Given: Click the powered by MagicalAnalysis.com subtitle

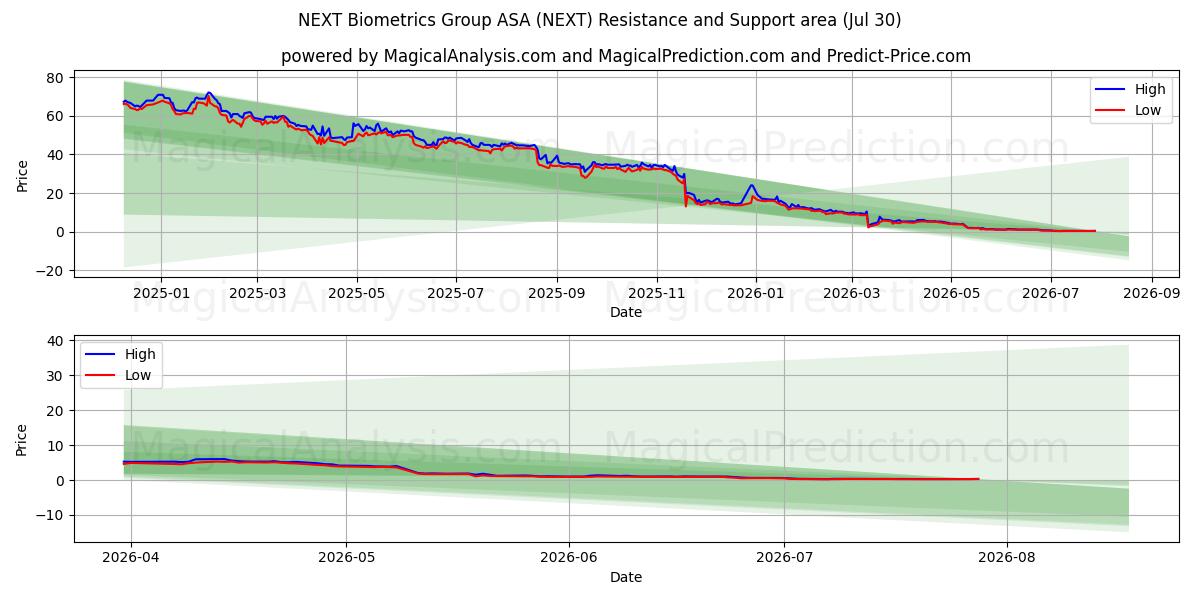Looking at the screenshot, I should coord(625,56).
